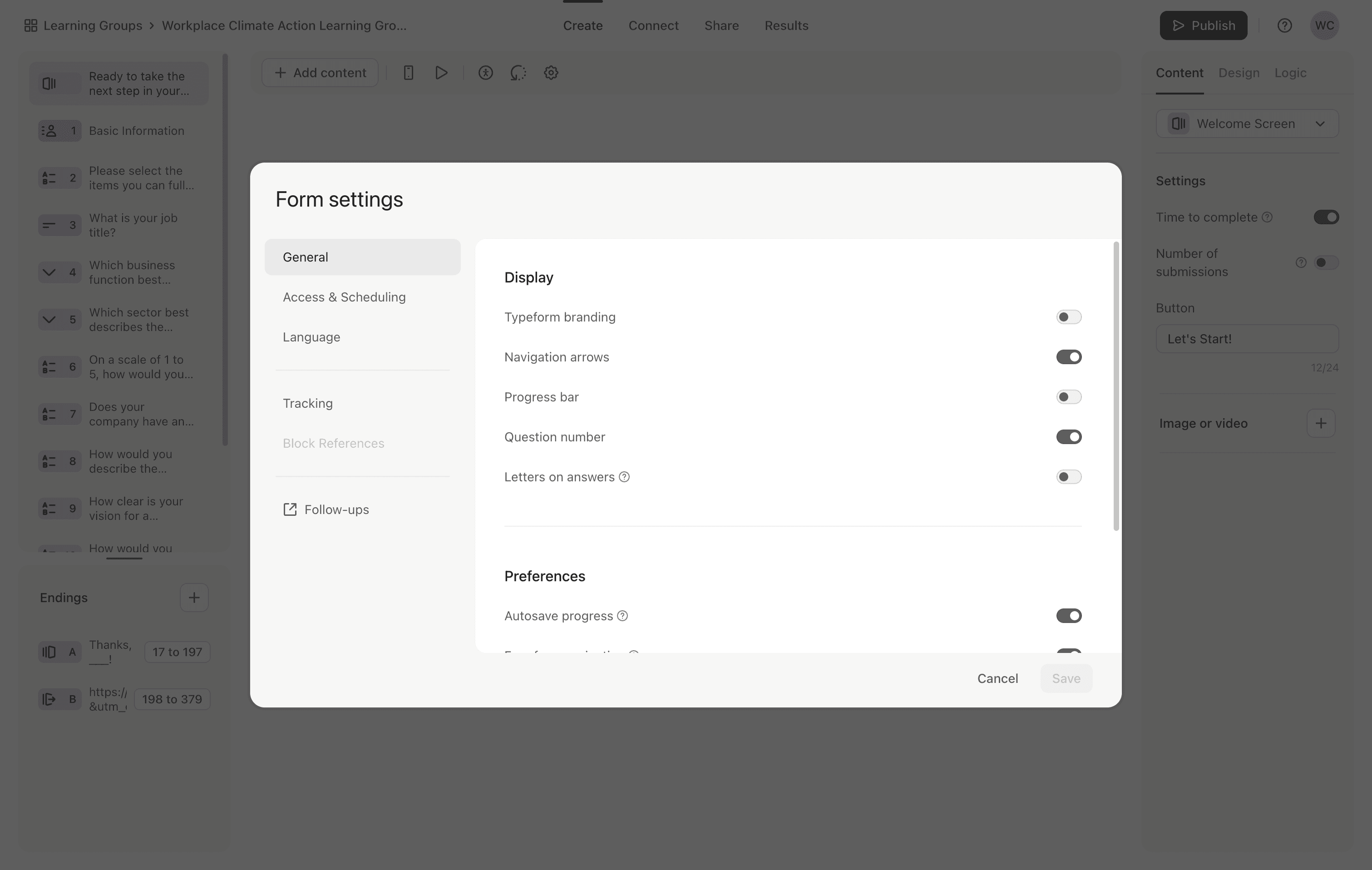Screen dimensions: 1372x870
Task: Click the form settings gear icon
Action: [x=551, y=73]
